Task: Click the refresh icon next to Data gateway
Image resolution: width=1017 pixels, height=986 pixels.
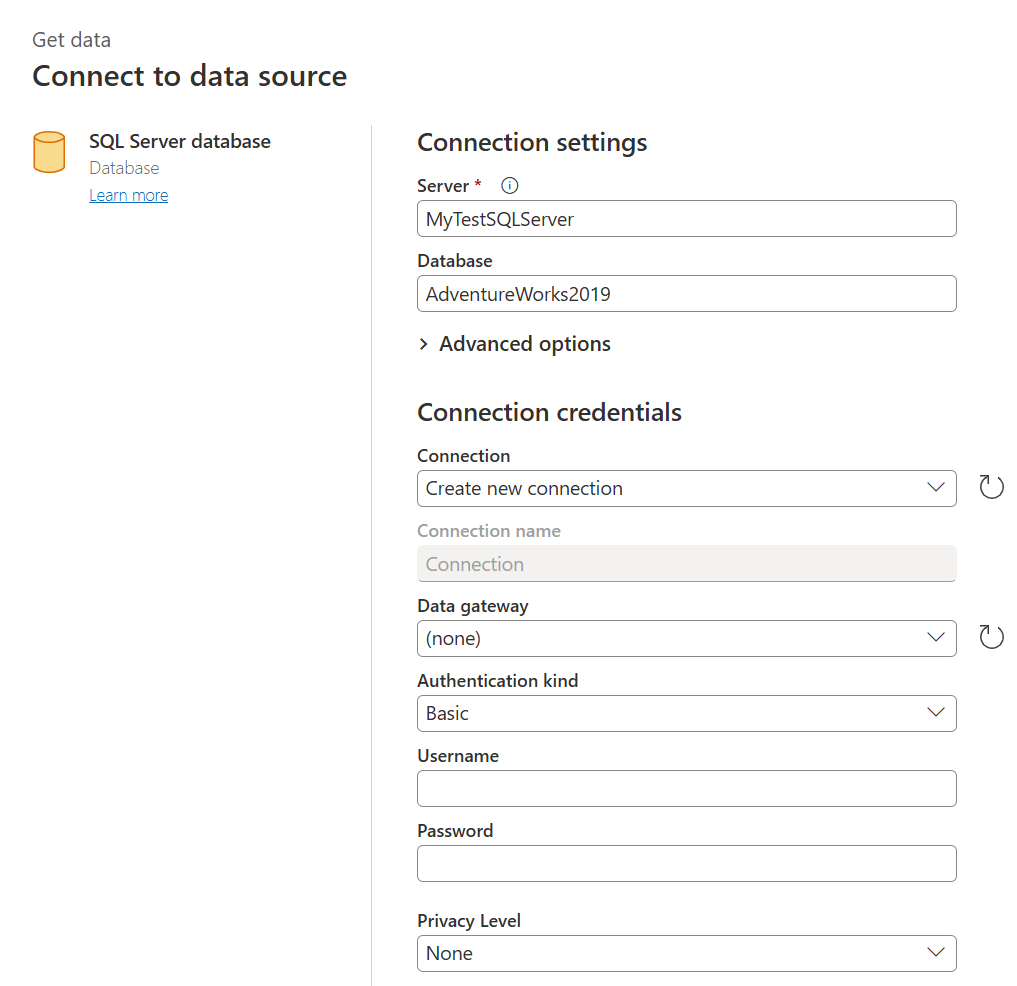Action: 991,637
